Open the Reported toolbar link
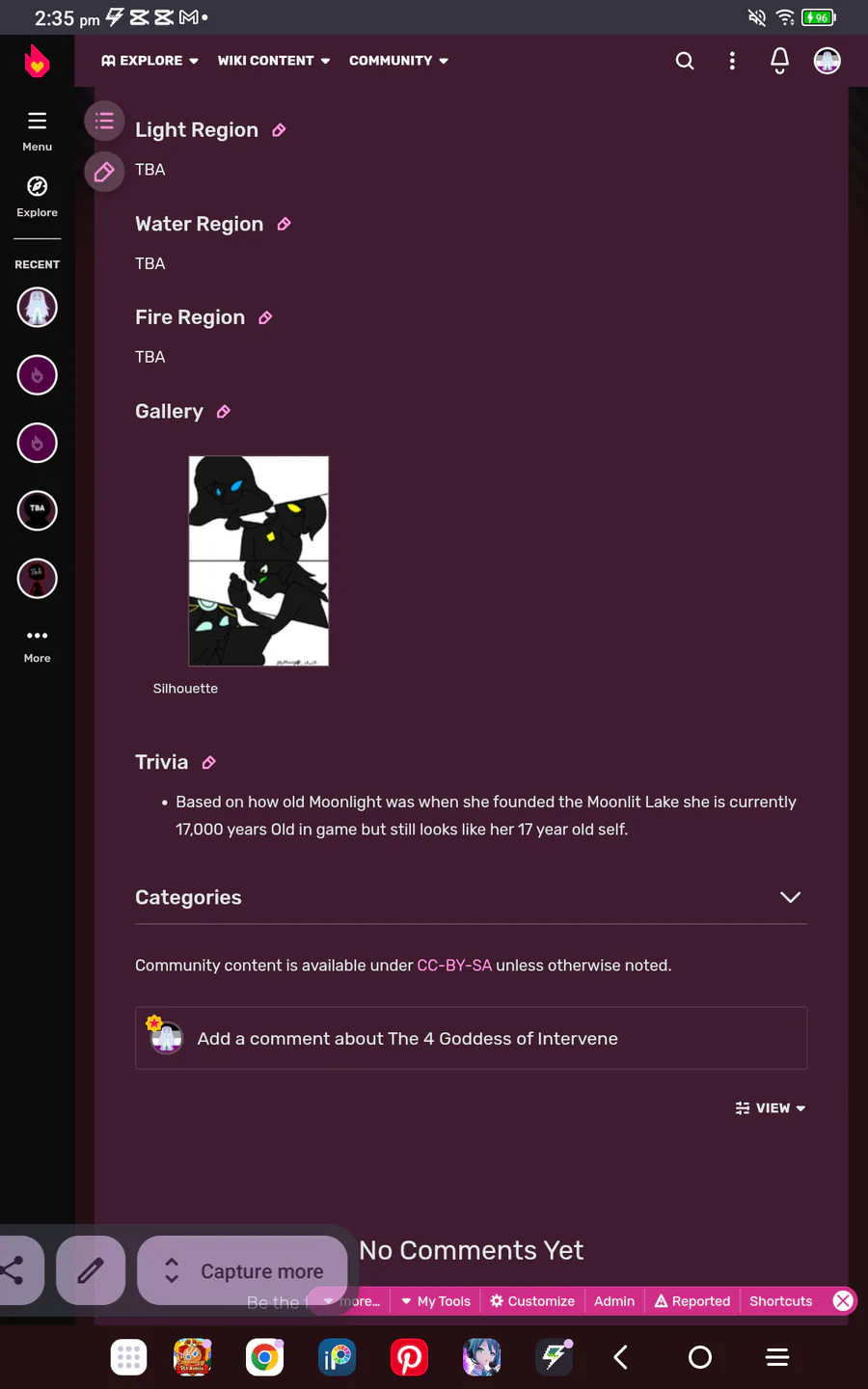 click(x=692, y=1301)
